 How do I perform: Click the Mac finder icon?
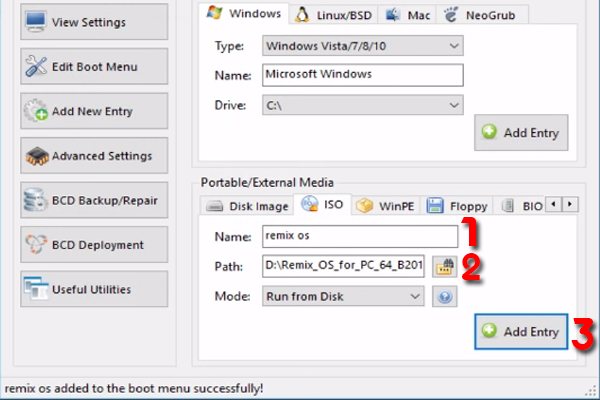click(393, 15)
